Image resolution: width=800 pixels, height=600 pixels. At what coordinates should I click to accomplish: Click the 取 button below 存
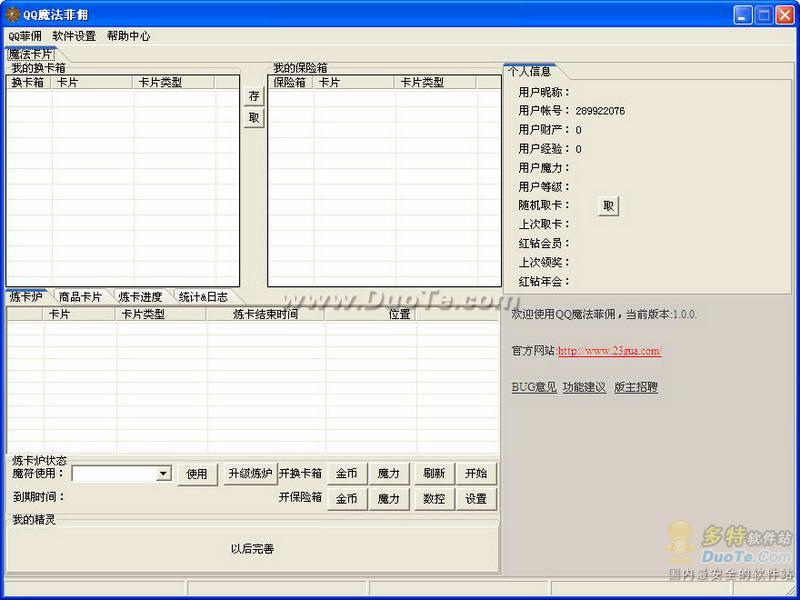click(x=254, y=118)
